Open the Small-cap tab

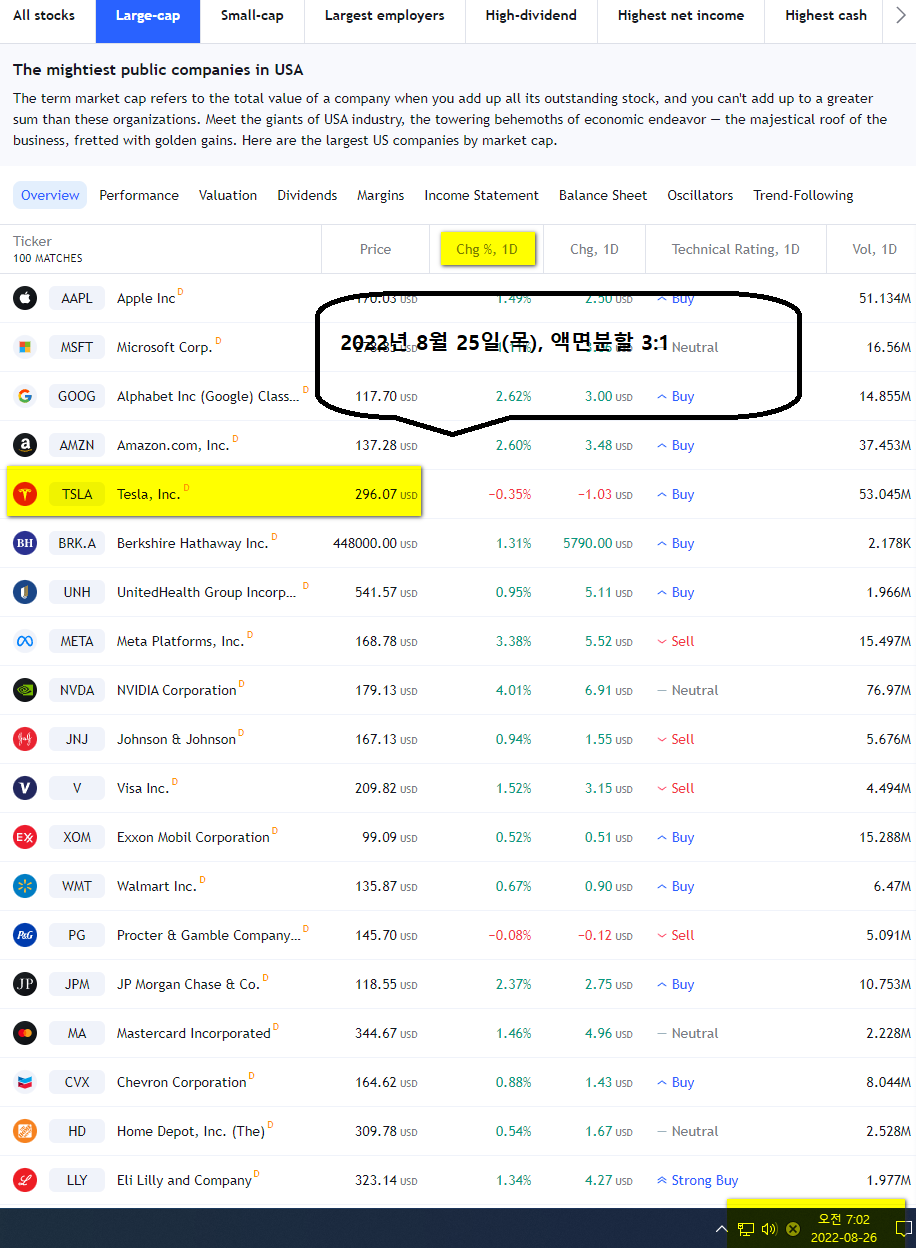tap(252, 16)
